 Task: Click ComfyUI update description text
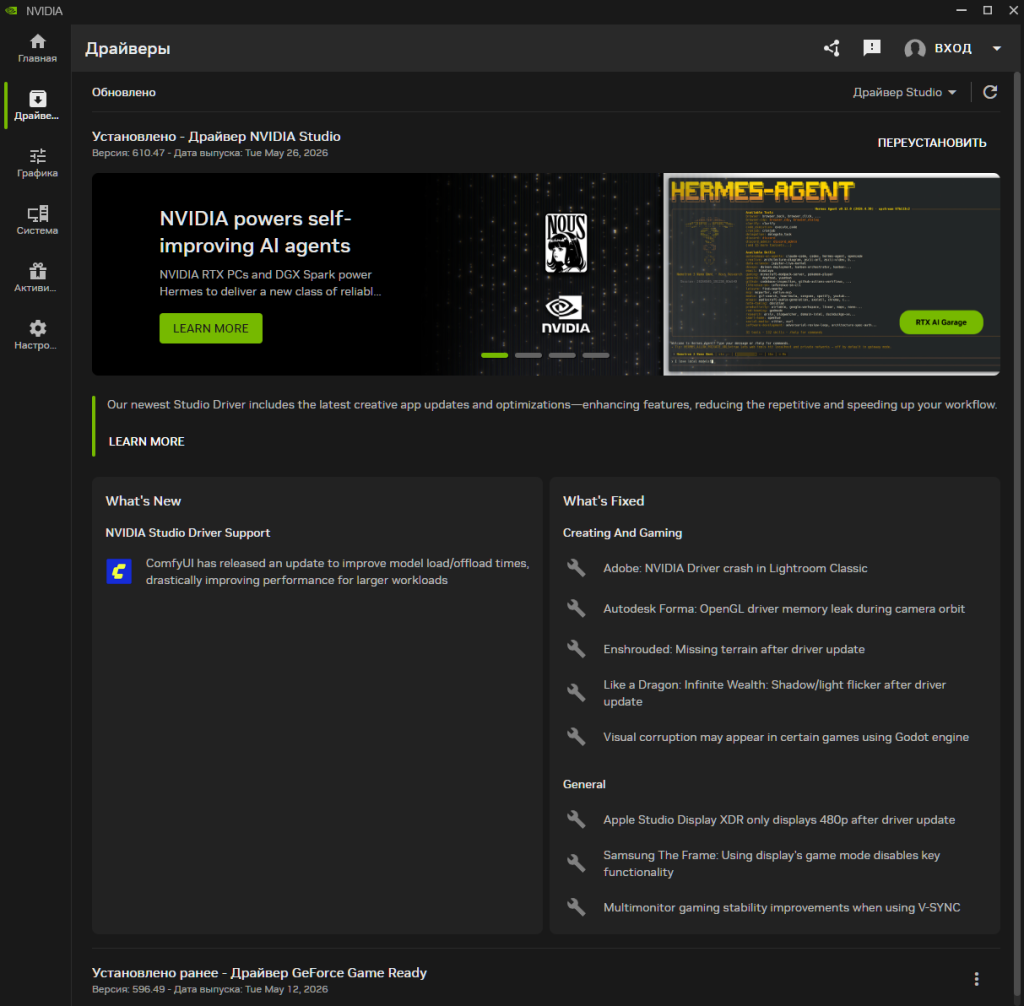coord(337,572)
